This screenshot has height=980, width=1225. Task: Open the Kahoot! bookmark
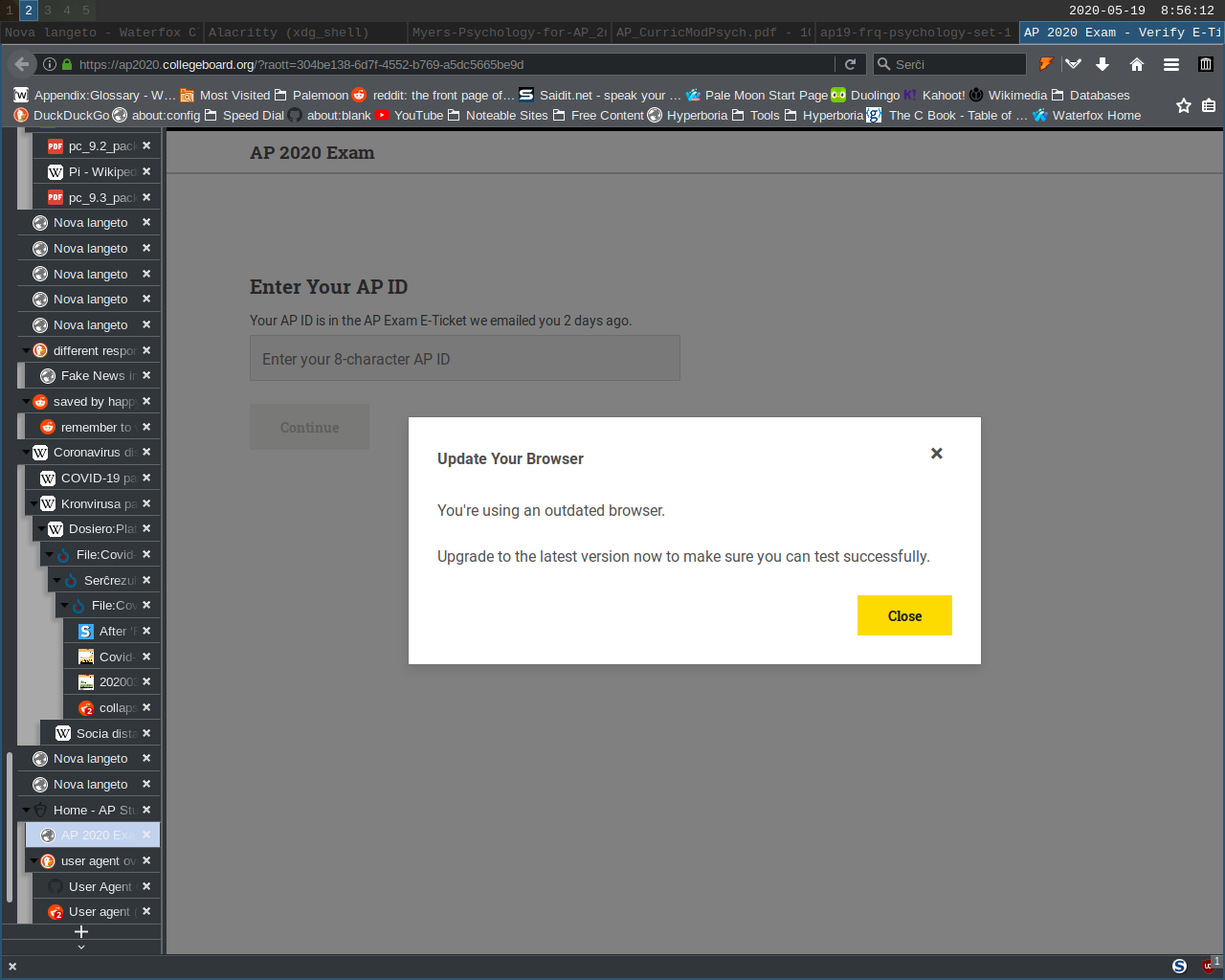pos(934,95)
